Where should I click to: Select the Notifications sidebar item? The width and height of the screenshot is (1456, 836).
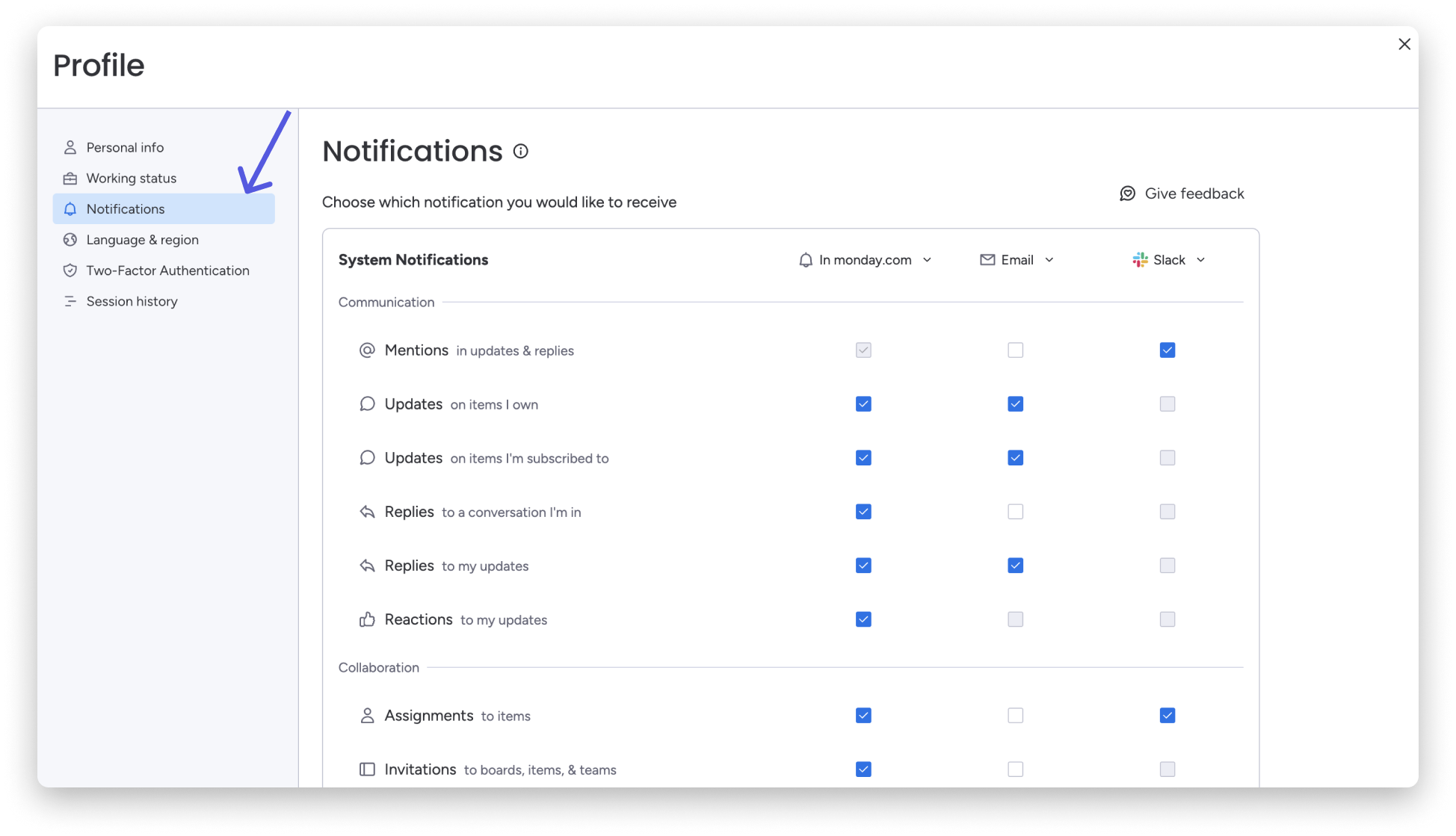click(x=164, y=209)
